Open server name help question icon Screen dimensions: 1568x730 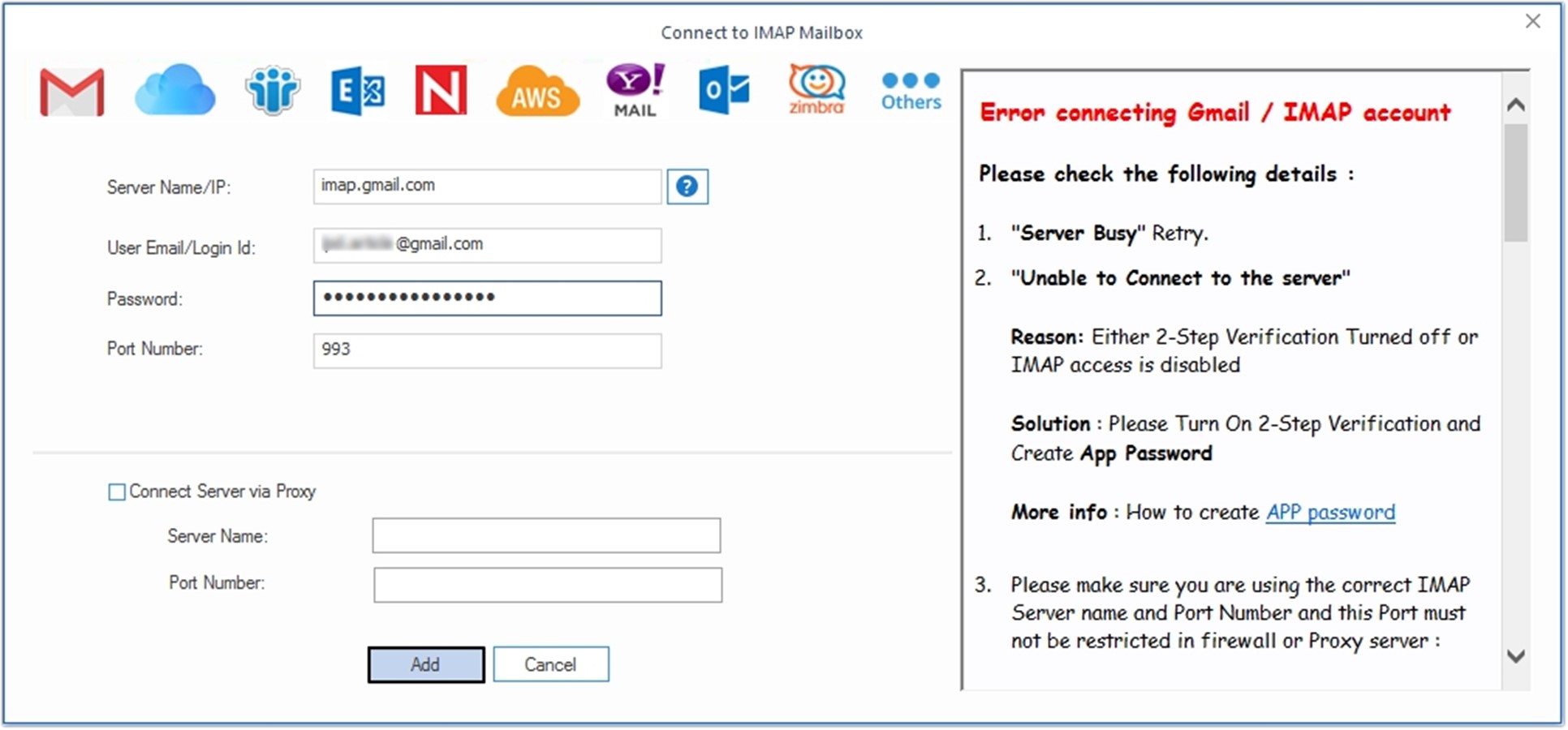(687, 187)
